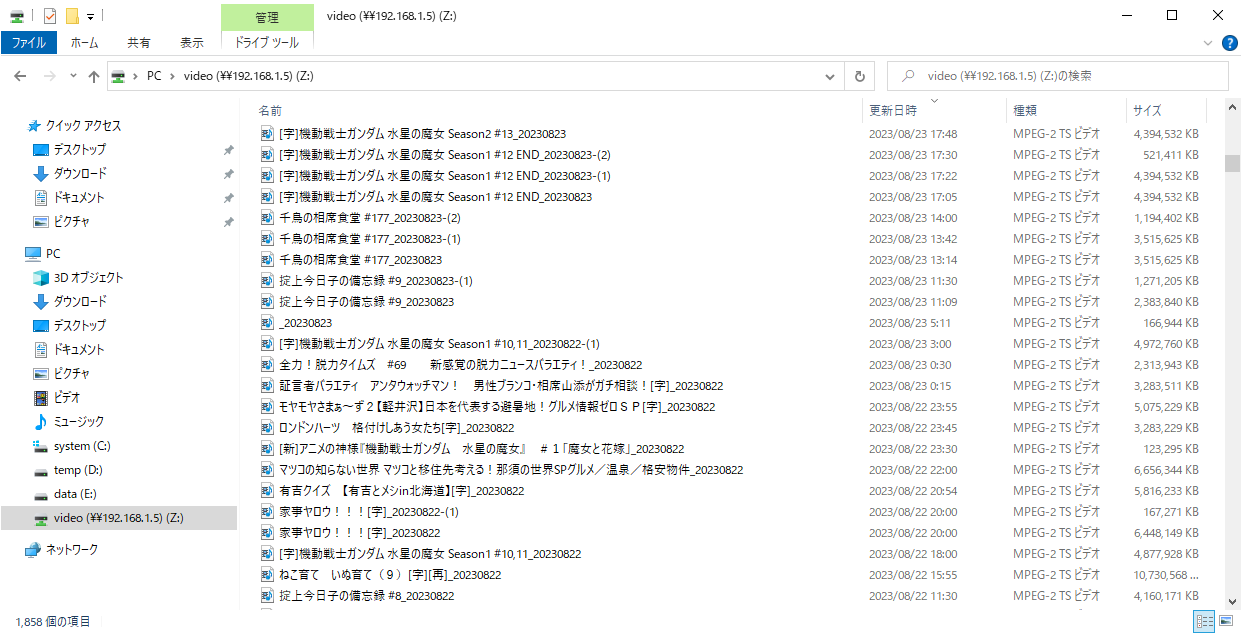Sort by the 種類 column header
The image size is (1242, 634).
tap(1025, 110)
